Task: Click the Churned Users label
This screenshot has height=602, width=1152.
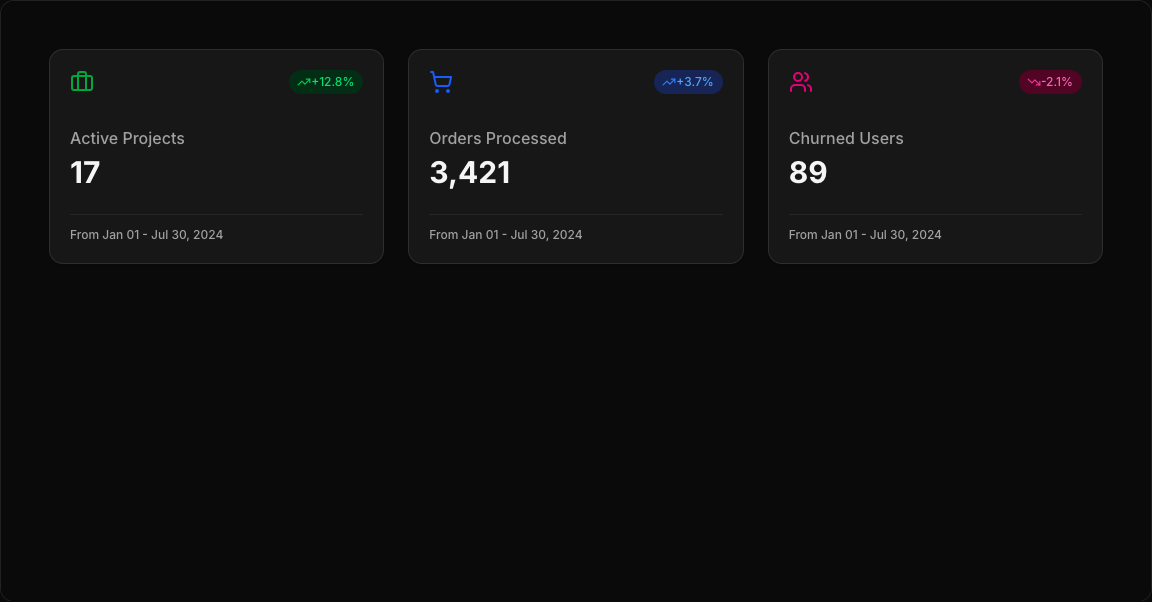Action: 846,138
